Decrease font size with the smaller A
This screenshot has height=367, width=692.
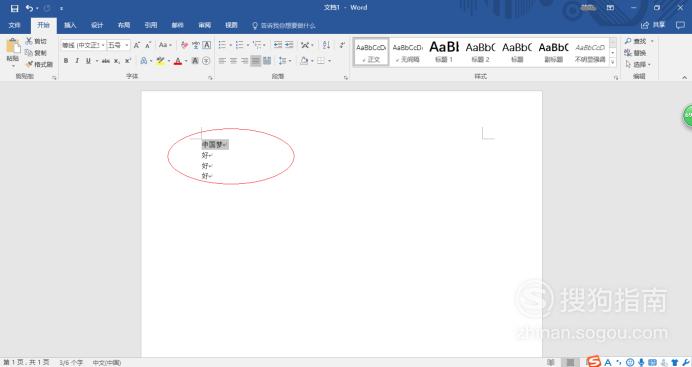pos(148,45)
